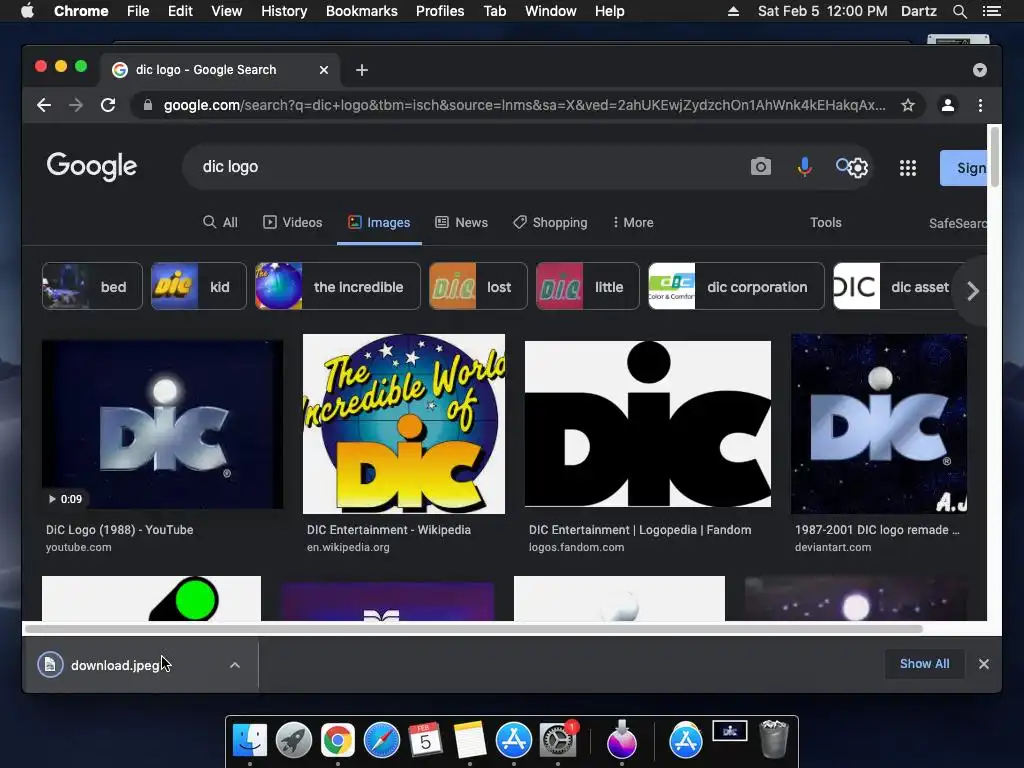
Task: Select the 'bed' suggestion chip
Action: point(92,286)
